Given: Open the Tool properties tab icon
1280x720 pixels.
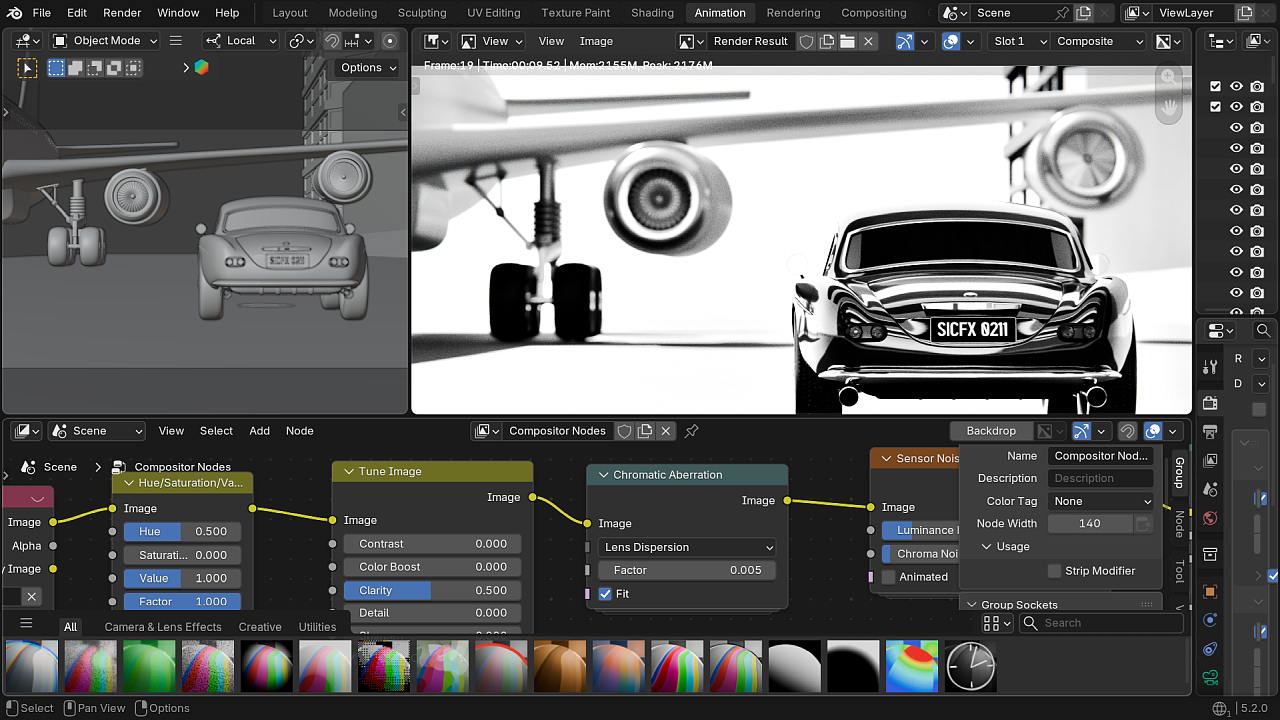Looking at the screenshot, I should pos(1210,368).
